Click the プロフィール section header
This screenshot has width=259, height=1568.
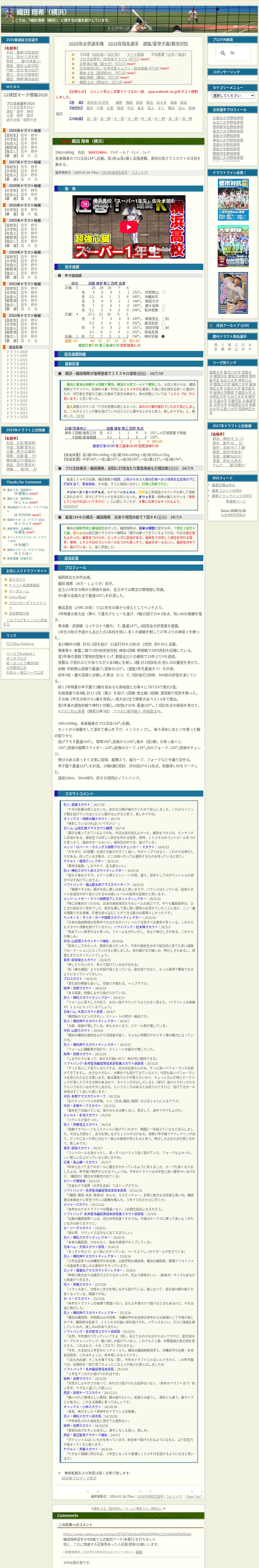point(129,567)
